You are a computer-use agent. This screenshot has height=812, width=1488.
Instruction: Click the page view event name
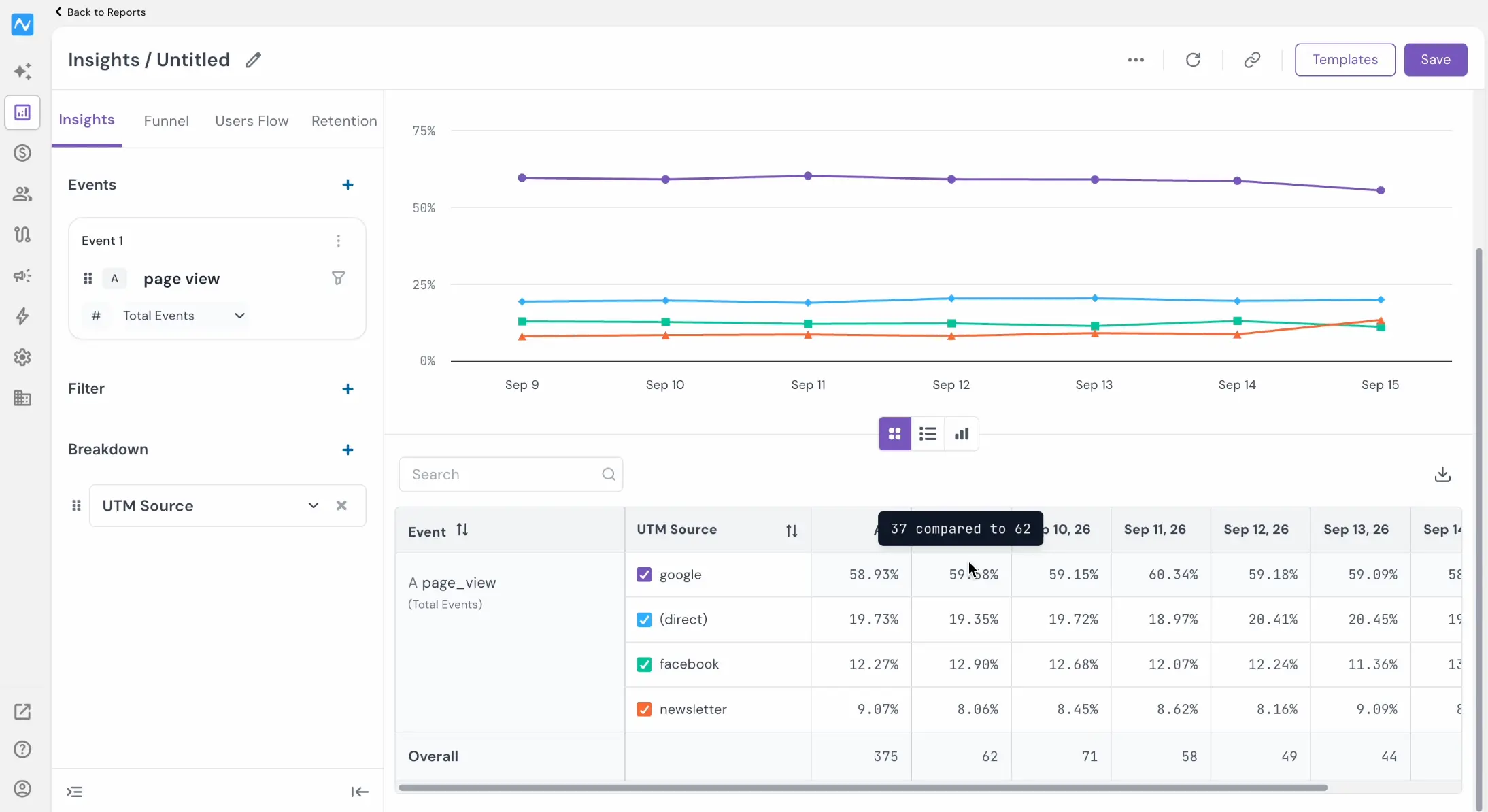(x=182, y=279)
